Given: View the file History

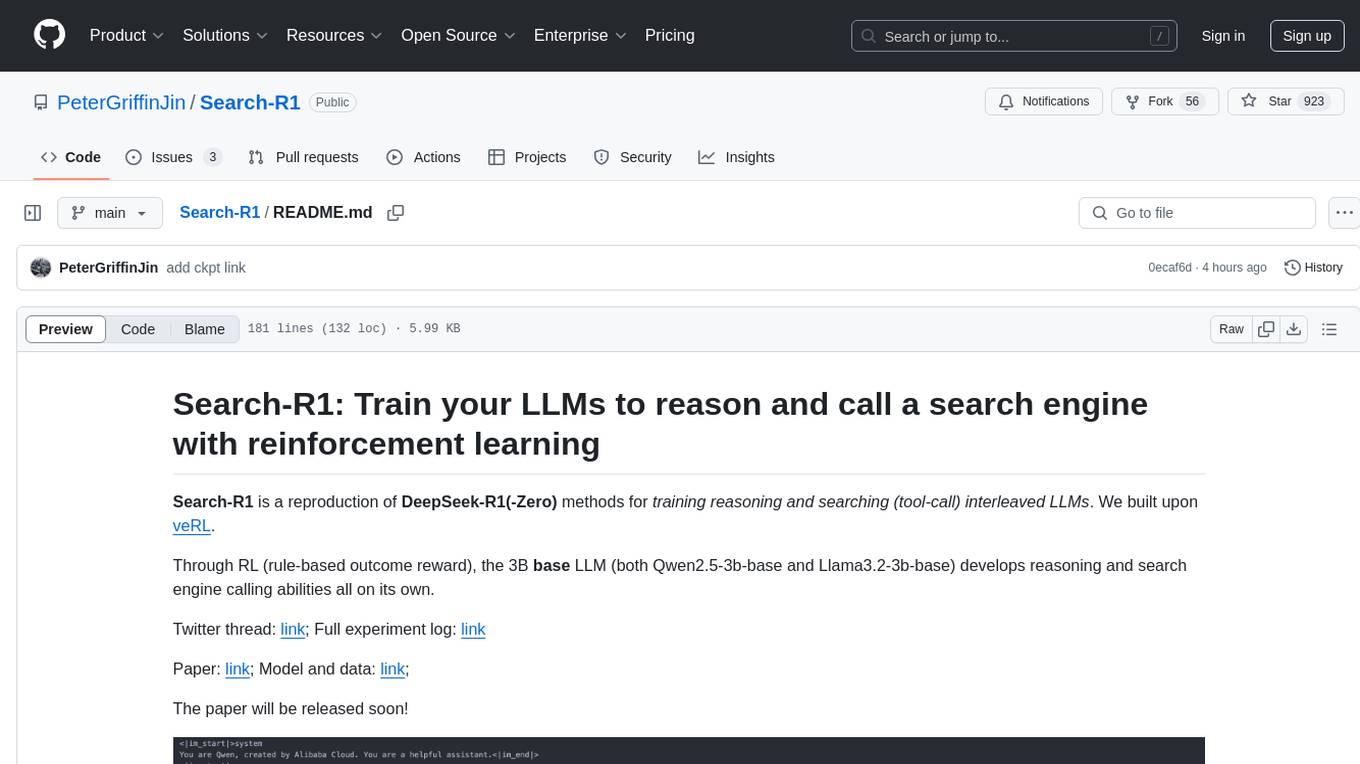Looking at the screenshot, I should pos(1313,268).
